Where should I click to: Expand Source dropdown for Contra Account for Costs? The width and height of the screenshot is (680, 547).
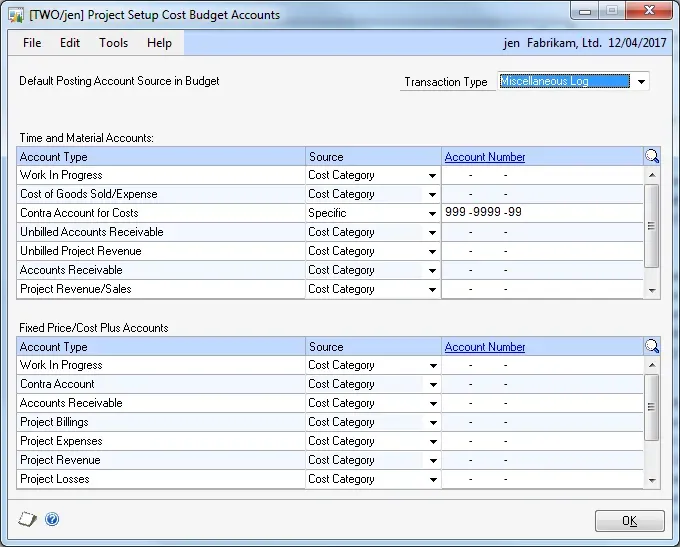[x=432, y=214]
